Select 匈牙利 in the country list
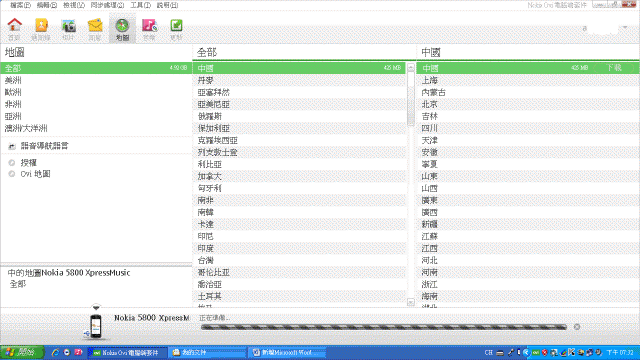 pos(300,188)
